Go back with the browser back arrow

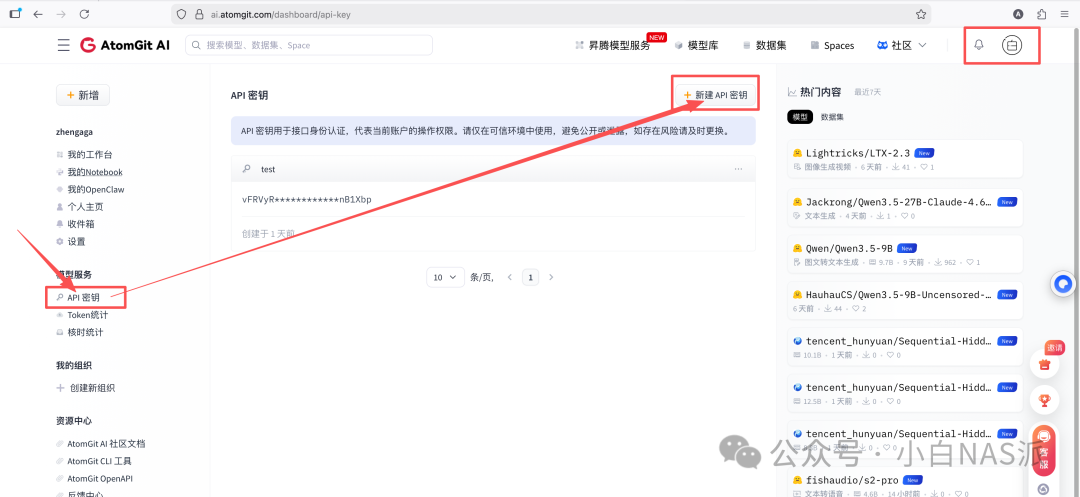coord(38,14)
